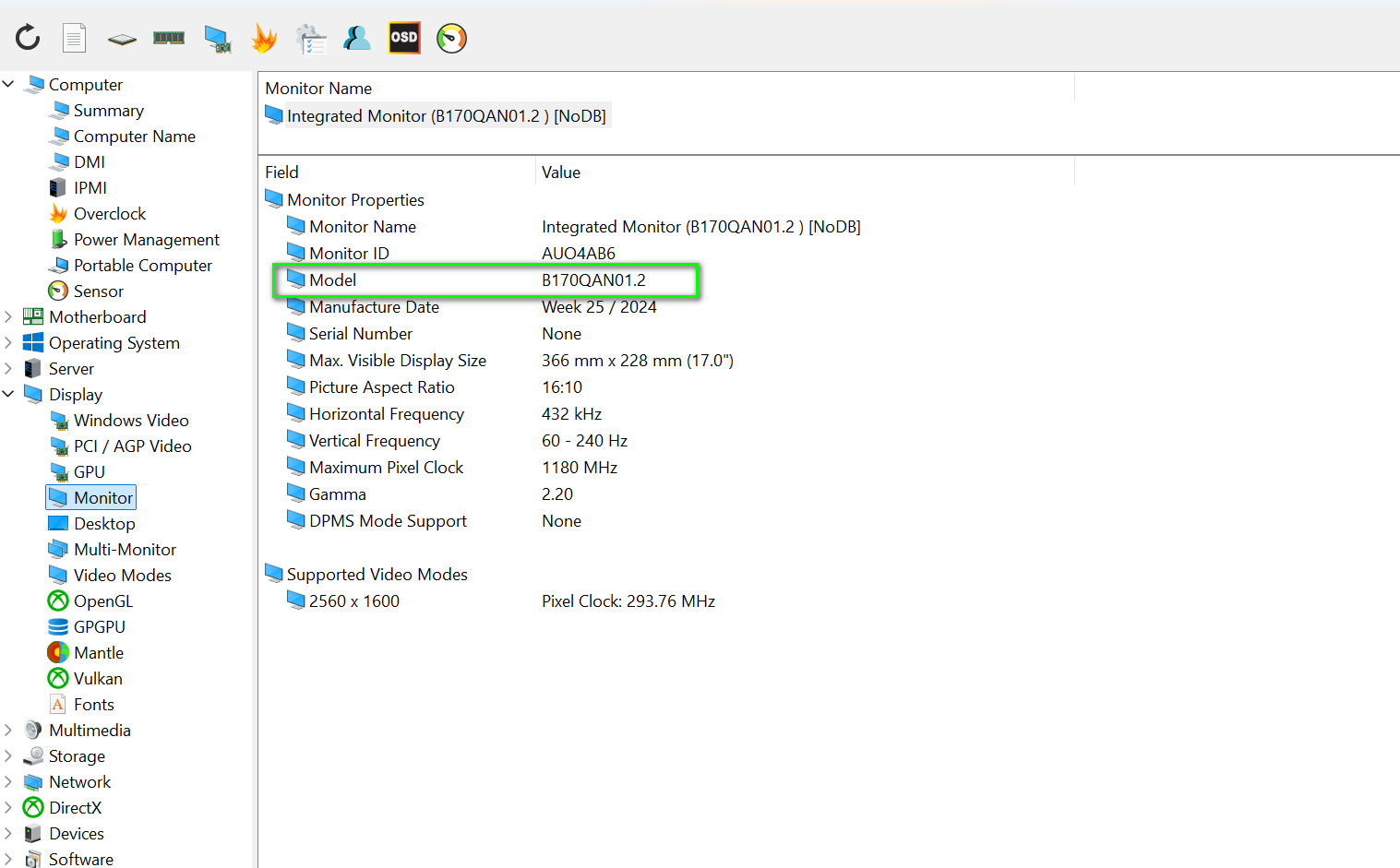Image resolution: width=1400 pixels, height=868 pixels.
Task: Click the monitor diagnostics toolbar icon
Action: coord(217,39)
